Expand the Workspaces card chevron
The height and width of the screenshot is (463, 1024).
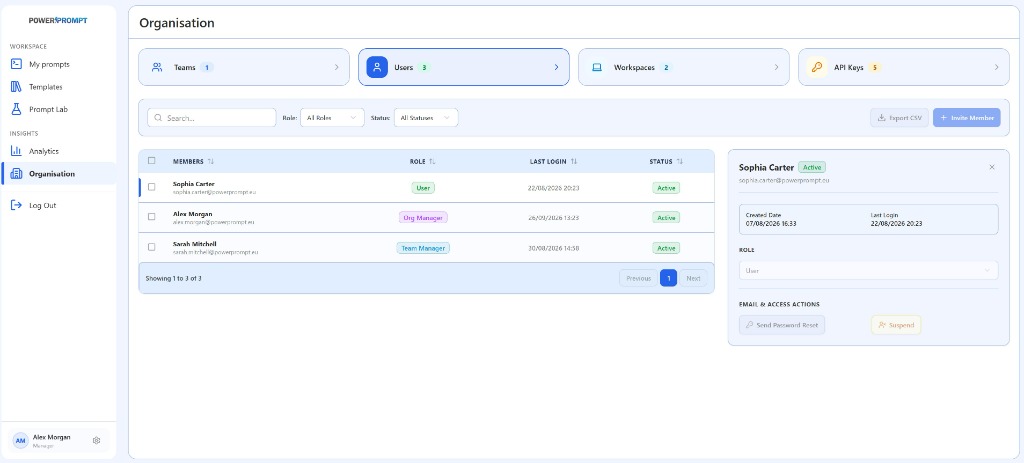coord(776,67)
